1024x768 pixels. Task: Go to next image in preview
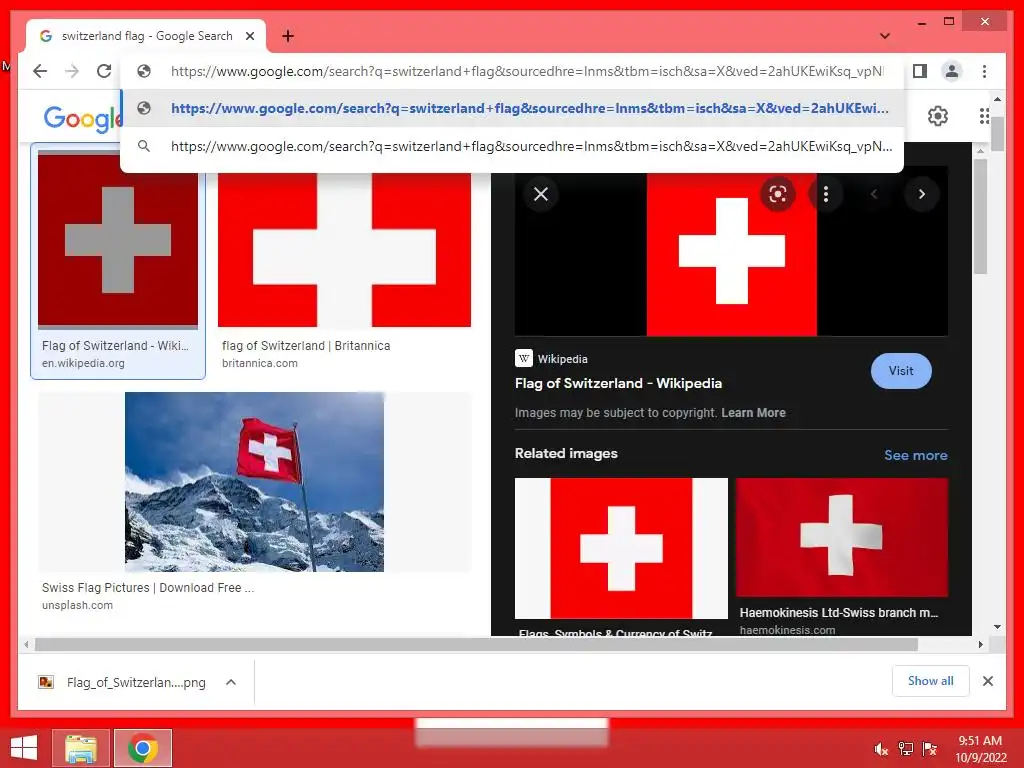[921, 194]
